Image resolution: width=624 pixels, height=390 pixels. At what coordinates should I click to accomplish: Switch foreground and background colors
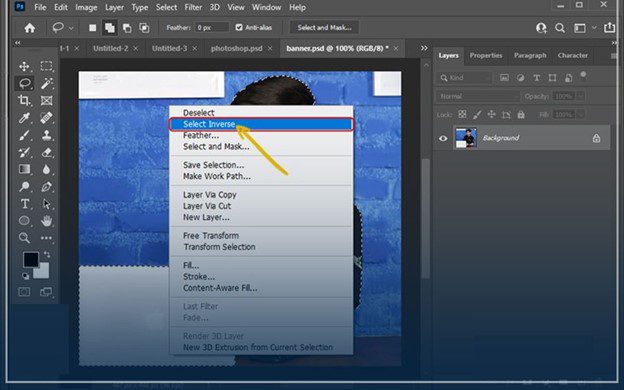tap(47, 255)
